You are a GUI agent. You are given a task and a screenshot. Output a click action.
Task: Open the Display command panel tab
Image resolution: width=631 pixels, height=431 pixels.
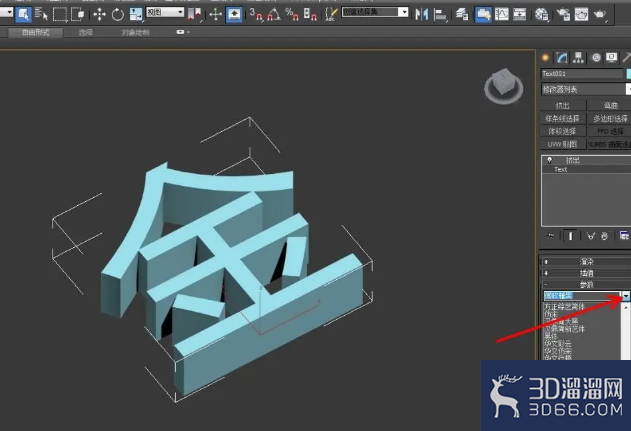(612, 58)
